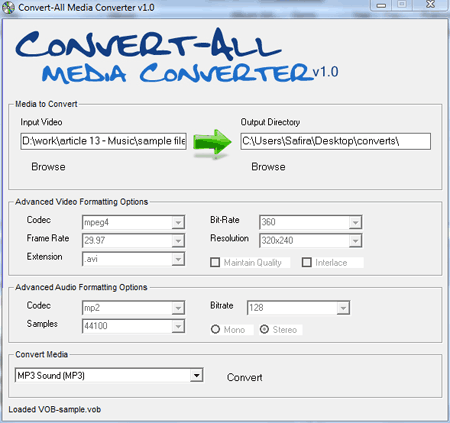Image resolution: width=450 pixels, height=423 pixels.
Task: Click the Output Directory path field
Action: [x=336, y=141]
